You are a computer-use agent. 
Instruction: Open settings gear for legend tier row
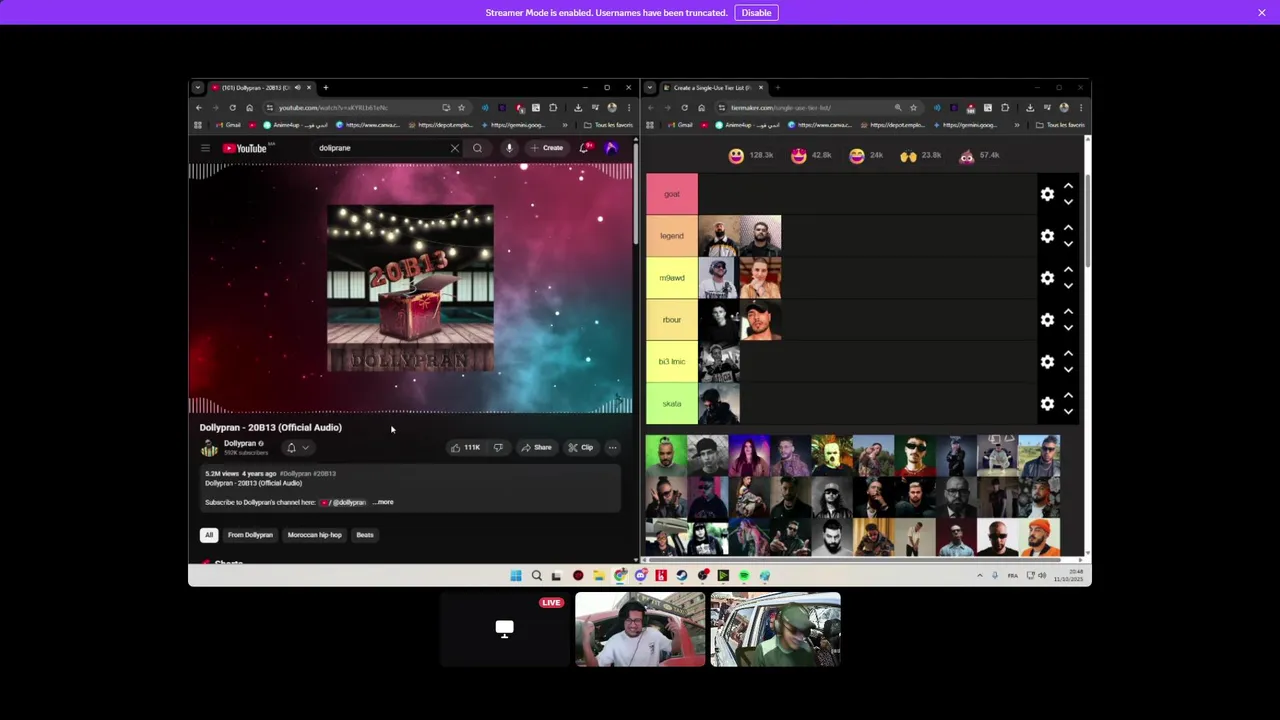(1047, 236)
